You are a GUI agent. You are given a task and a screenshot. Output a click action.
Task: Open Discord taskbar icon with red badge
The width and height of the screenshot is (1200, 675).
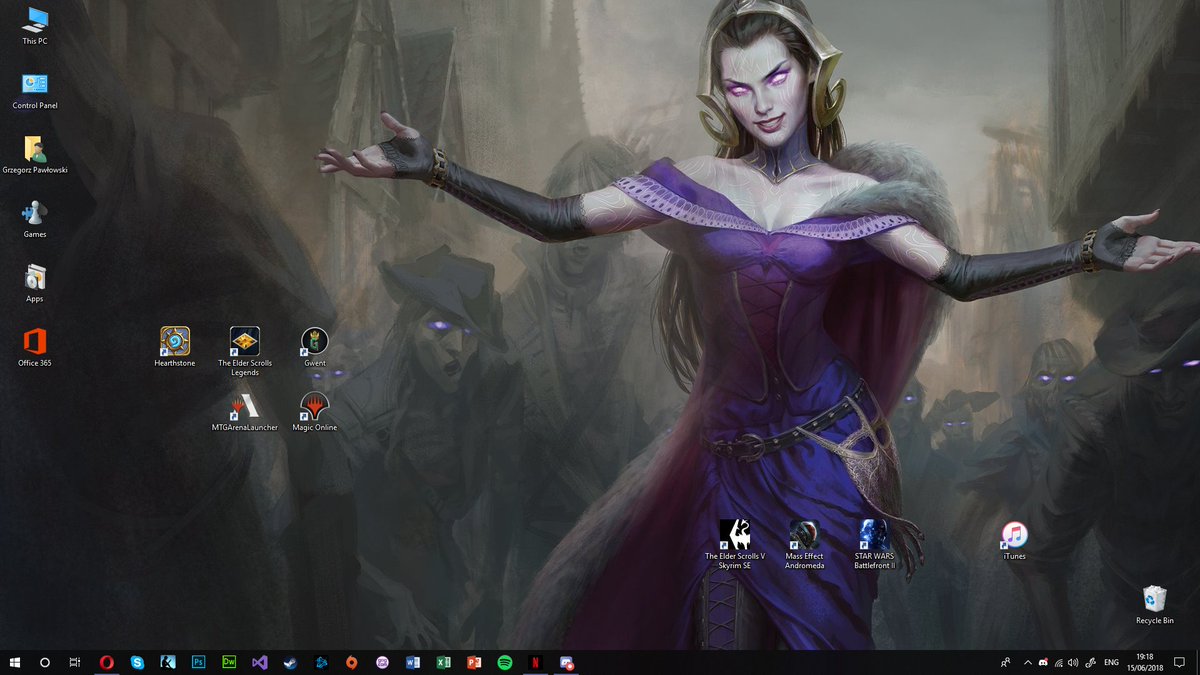point(567,662)
